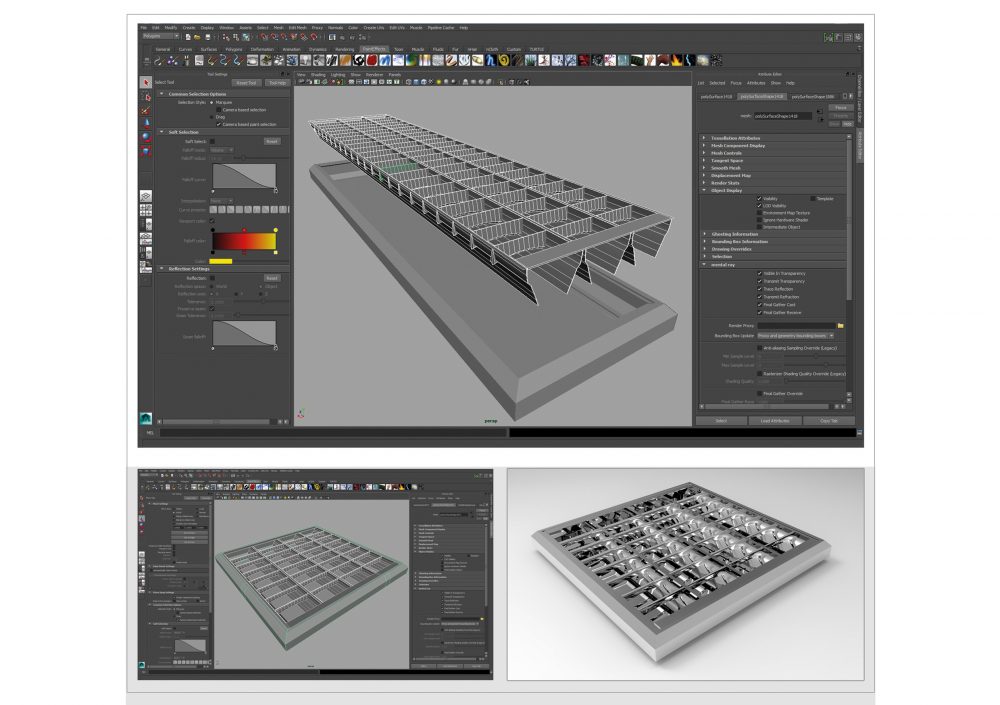The image size is (1000, 705).
Task: Switch to the Polygons shelf tab
Action: [233, 48]
